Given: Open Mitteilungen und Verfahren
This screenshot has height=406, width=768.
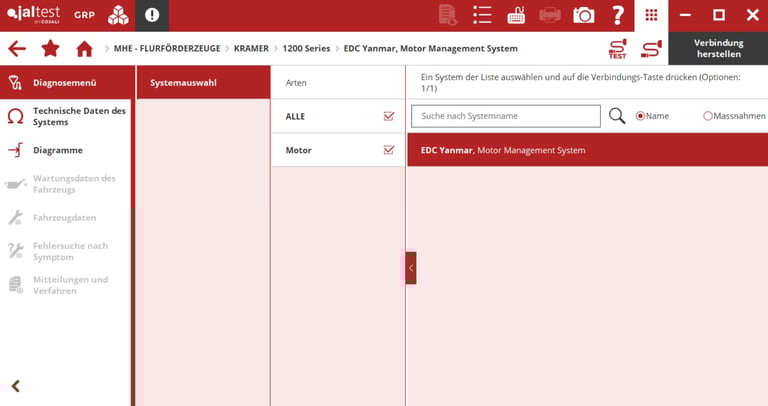Looking at the screenshot, I should (x=66, y=285).
